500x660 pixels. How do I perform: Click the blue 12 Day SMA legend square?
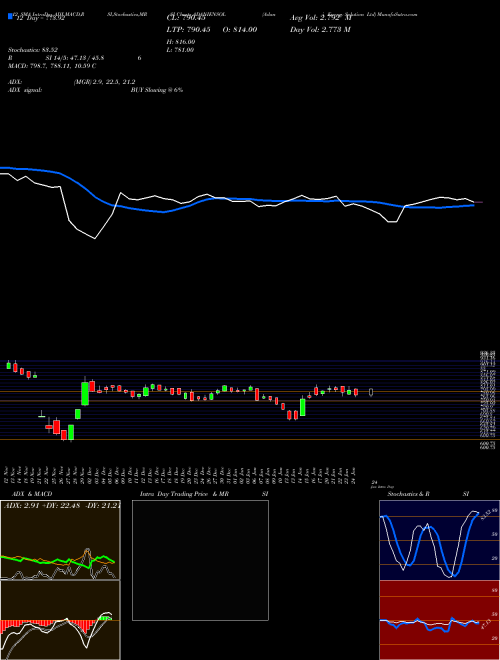pos(10,16)
